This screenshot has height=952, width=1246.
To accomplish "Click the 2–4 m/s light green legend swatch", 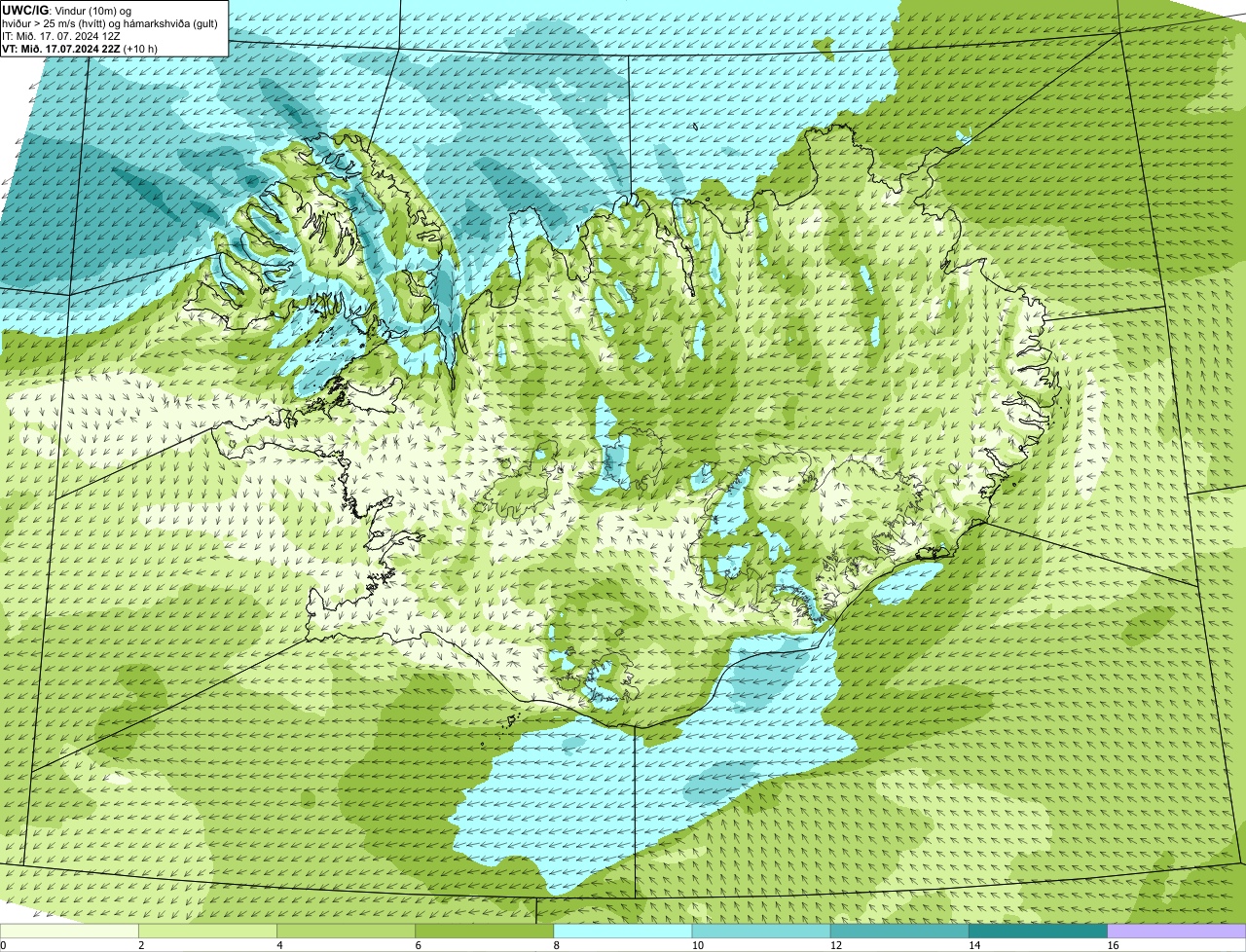I will 208,932.
